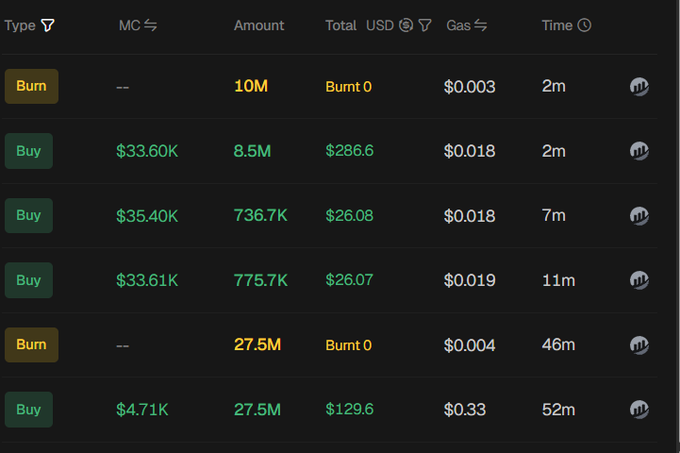
Task: Click the Burn tag for the 10M row
Action: (32, 86)
